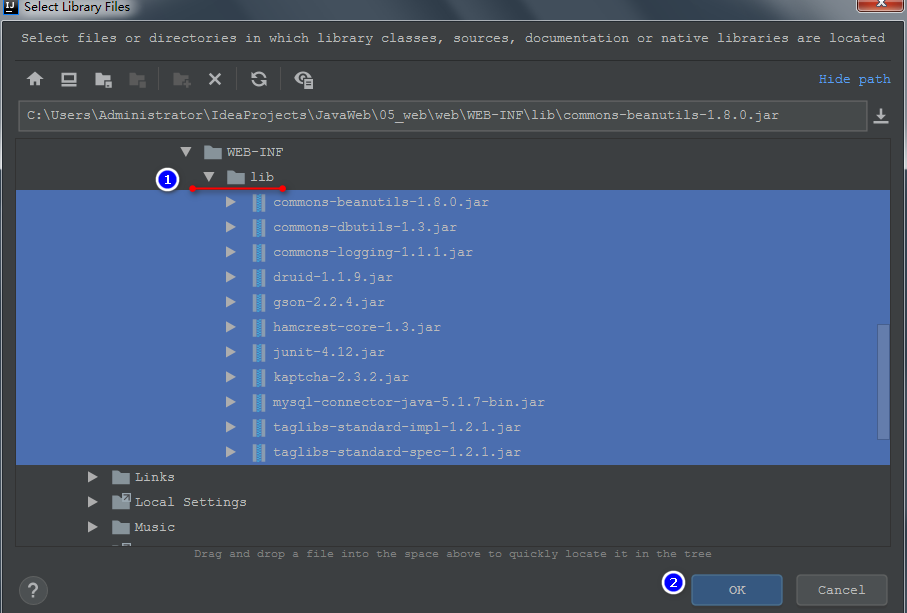This screenshot has width=907, height=613.
Task: Click the greyed Module directory icon
Action: point(137,80)
